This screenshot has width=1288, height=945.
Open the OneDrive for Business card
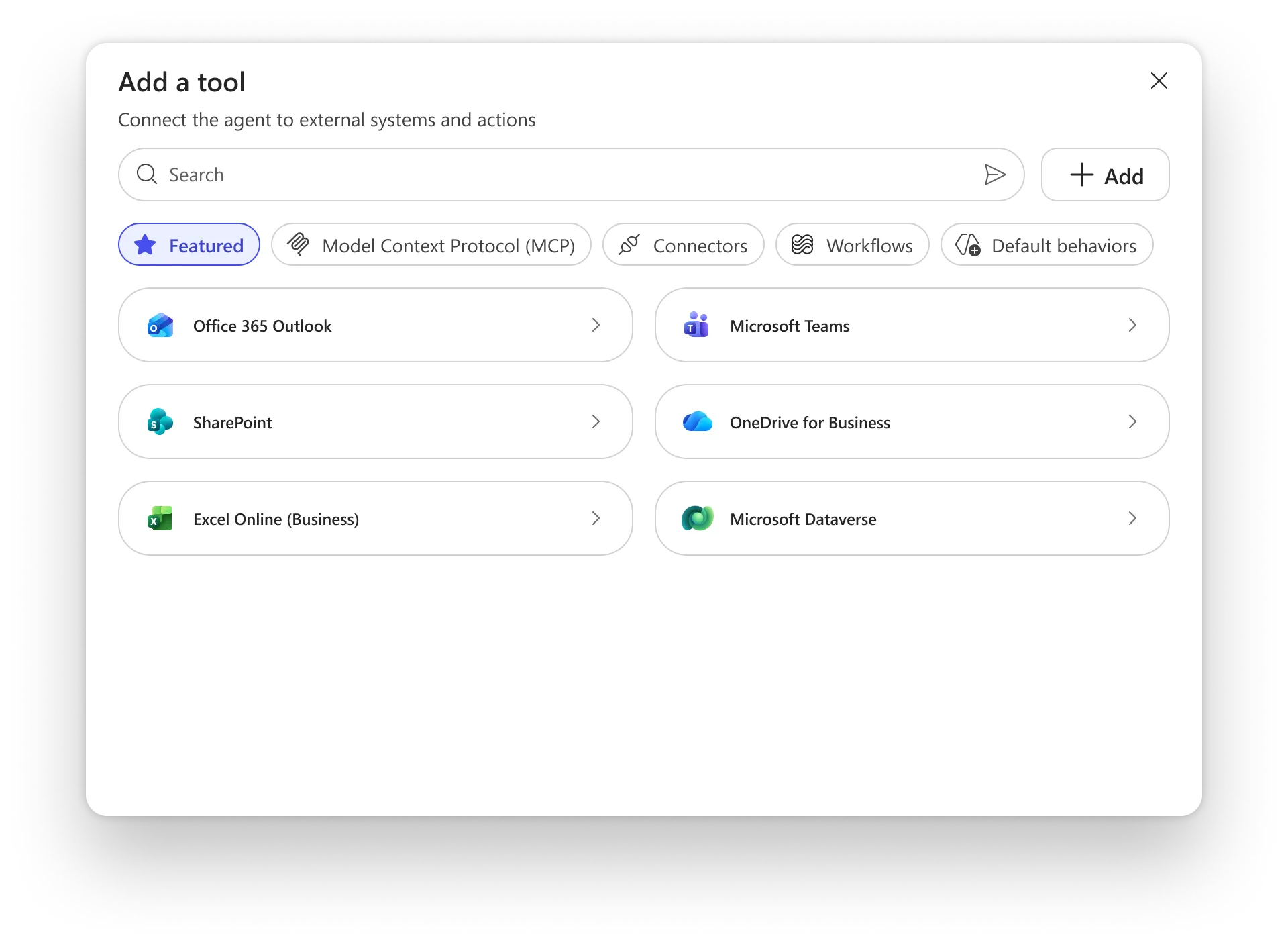[x=912, y=421]
